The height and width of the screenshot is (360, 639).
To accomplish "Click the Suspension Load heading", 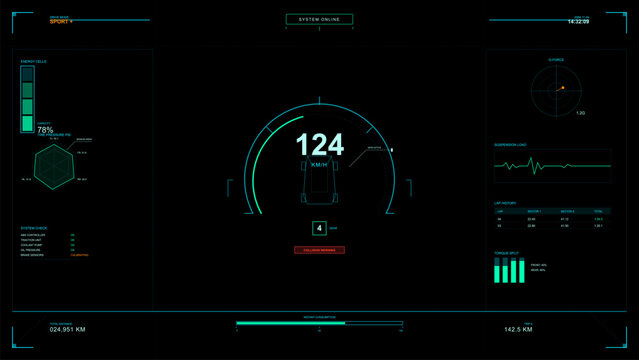I will click(x=510, y=145).
